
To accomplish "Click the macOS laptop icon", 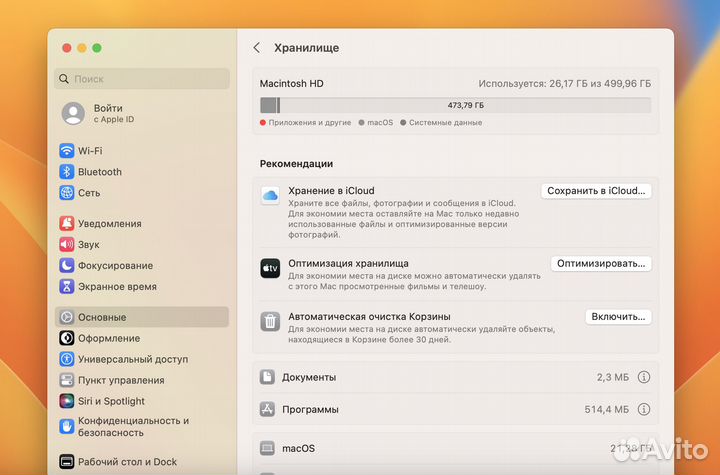I will [x=267, y=448].
